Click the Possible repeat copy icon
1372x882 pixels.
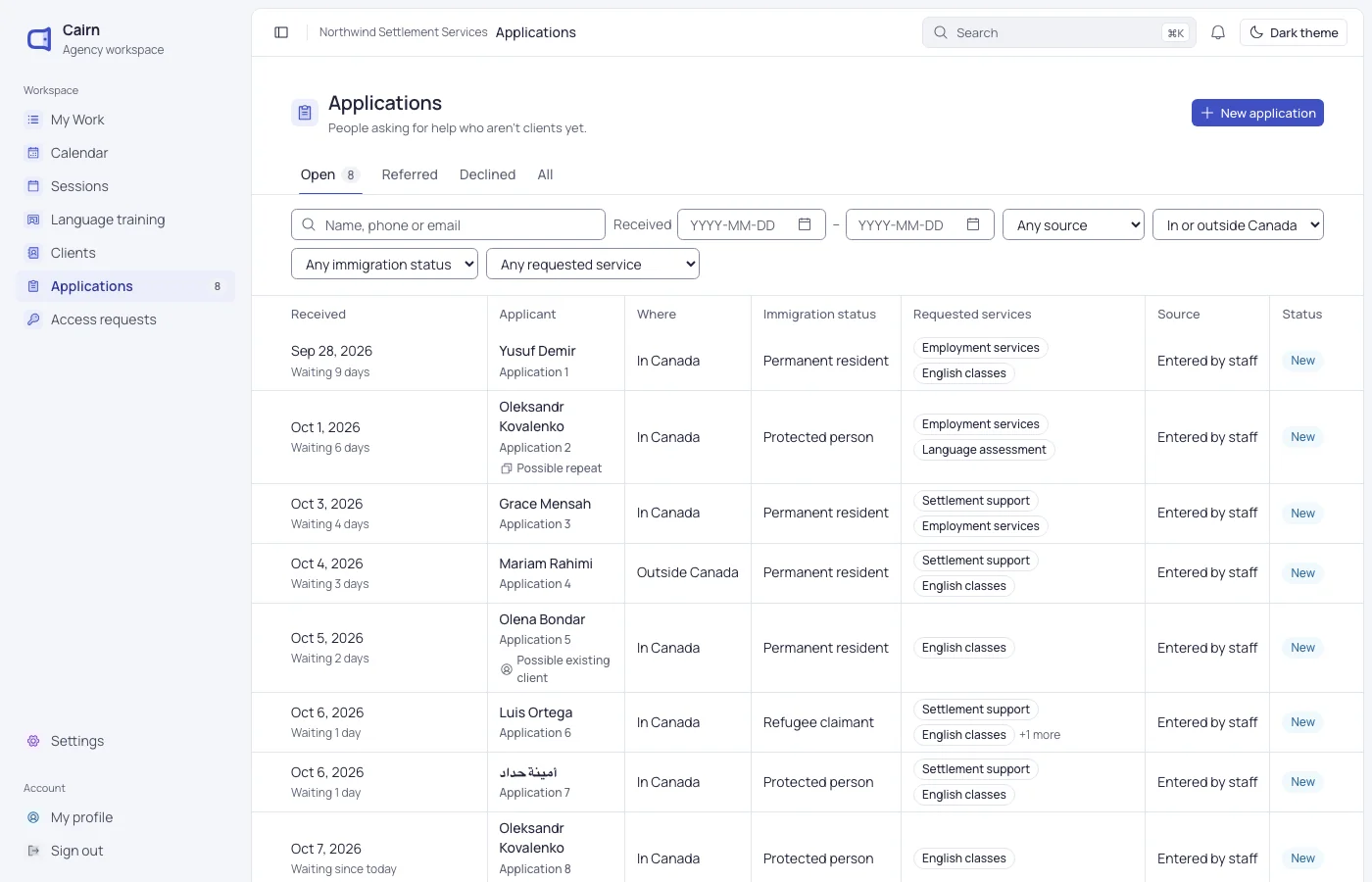pyautogui.click(x=507, y=468)
